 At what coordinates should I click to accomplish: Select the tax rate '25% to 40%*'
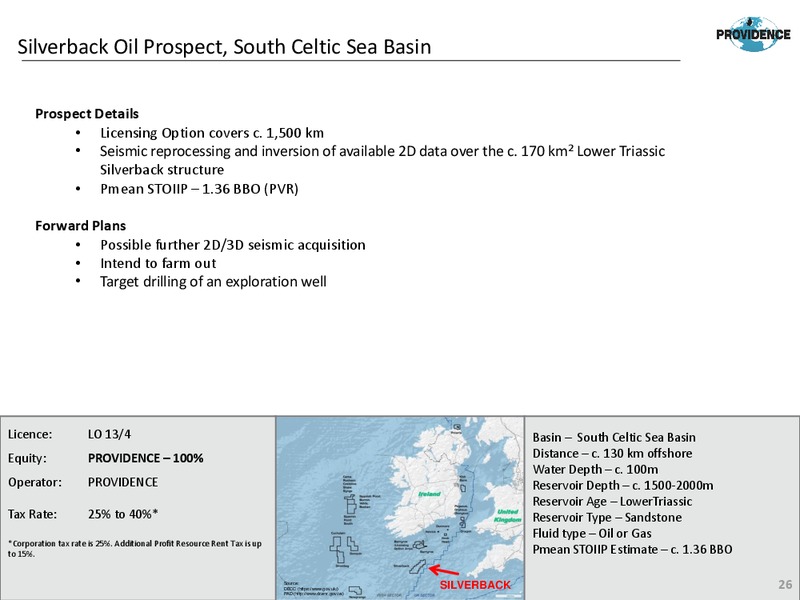[x=123, y=514]
